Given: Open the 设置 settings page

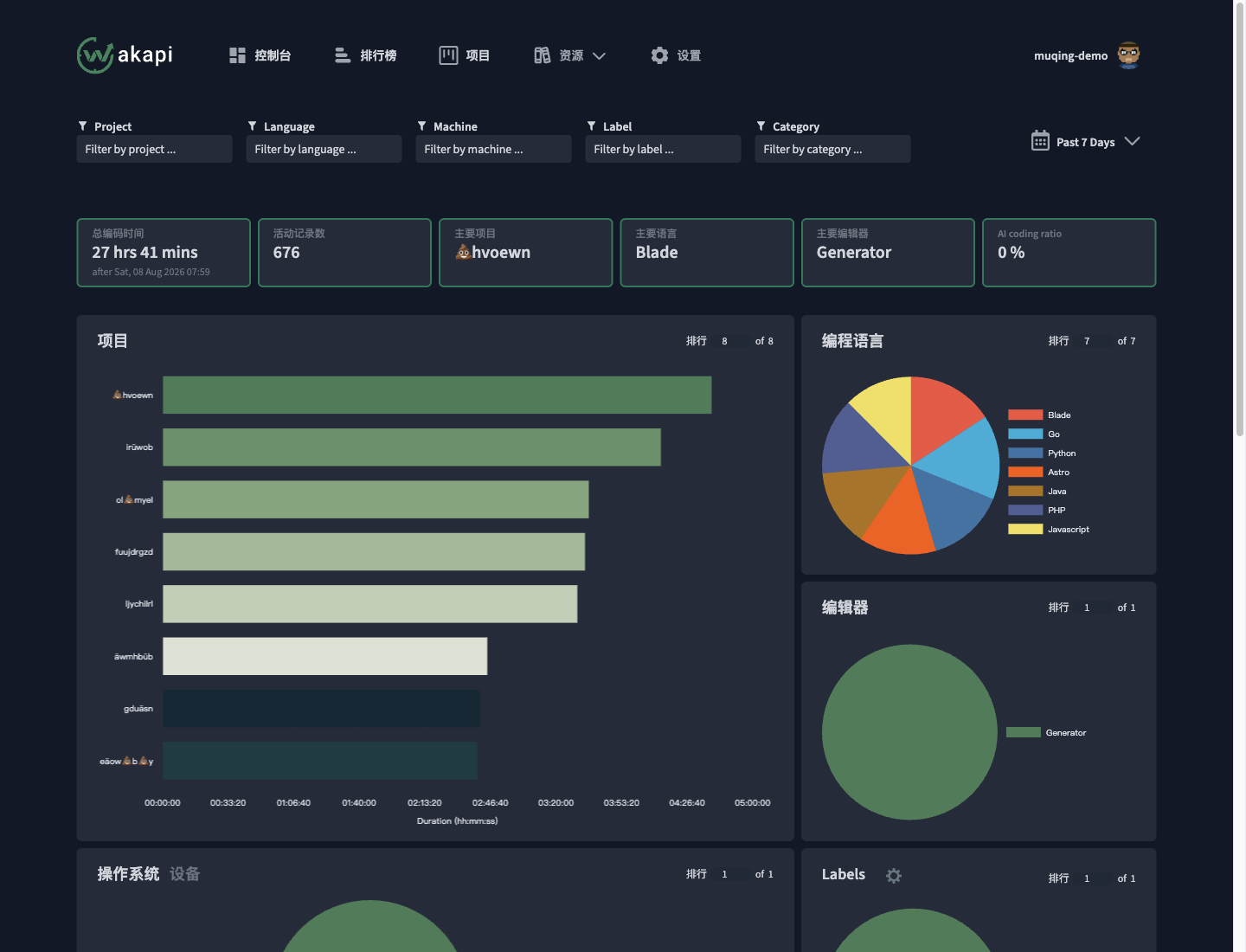Looking at the screenshot, I should point(676,55).
